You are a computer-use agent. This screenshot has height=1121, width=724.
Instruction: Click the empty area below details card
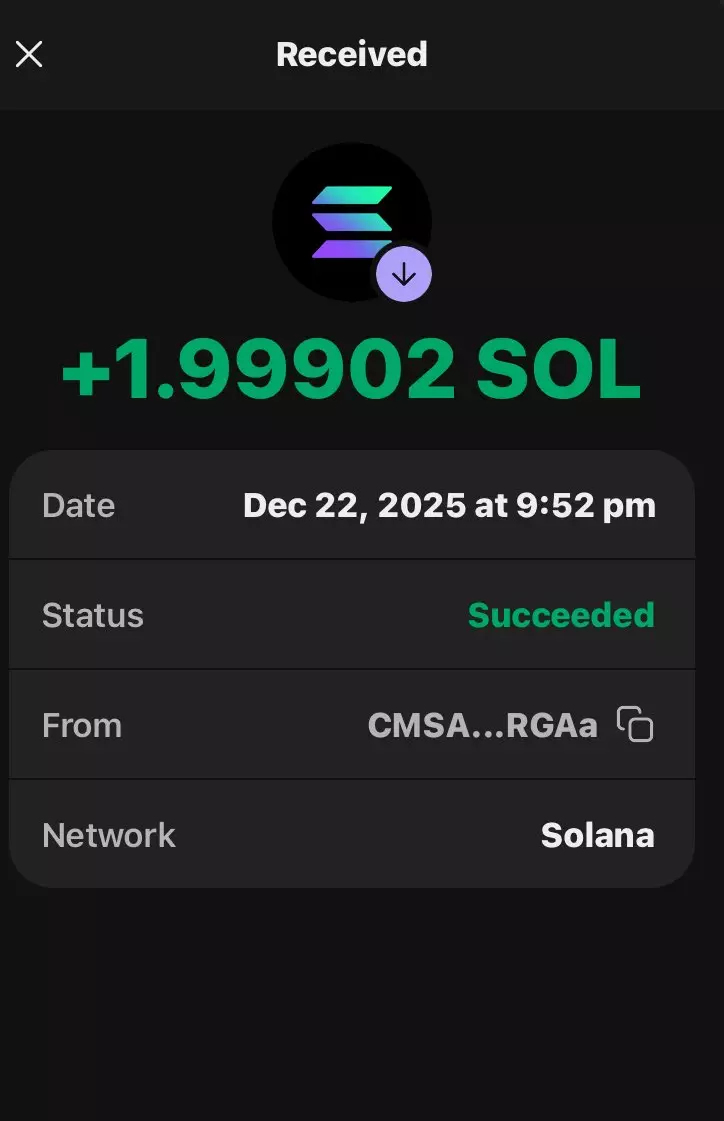coord(360,1000)
